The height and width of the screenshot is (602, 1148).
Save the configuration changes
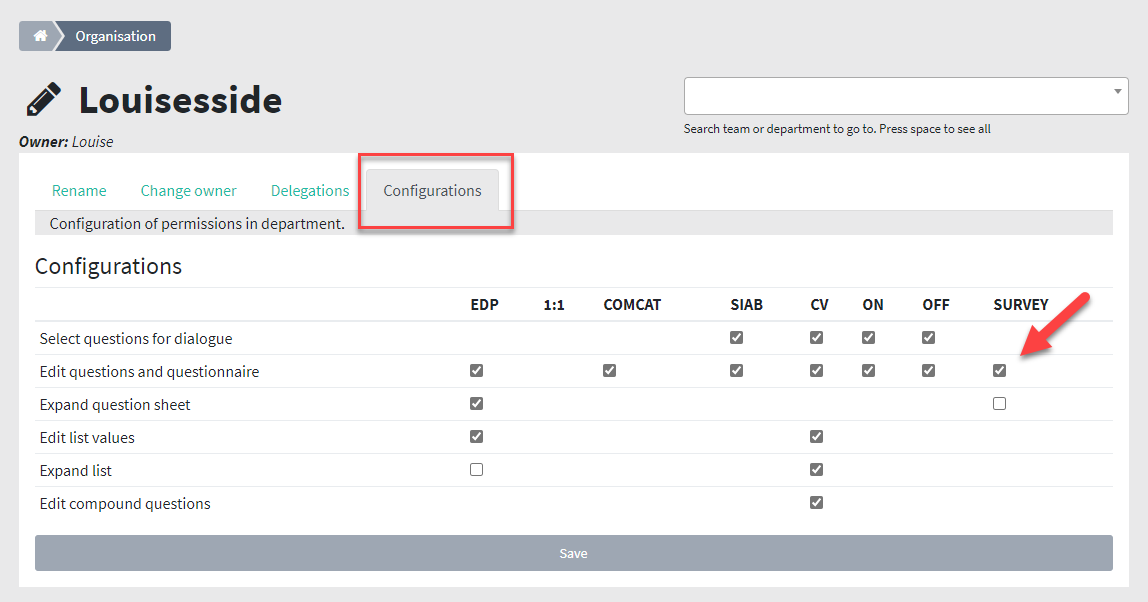point(574,553)
